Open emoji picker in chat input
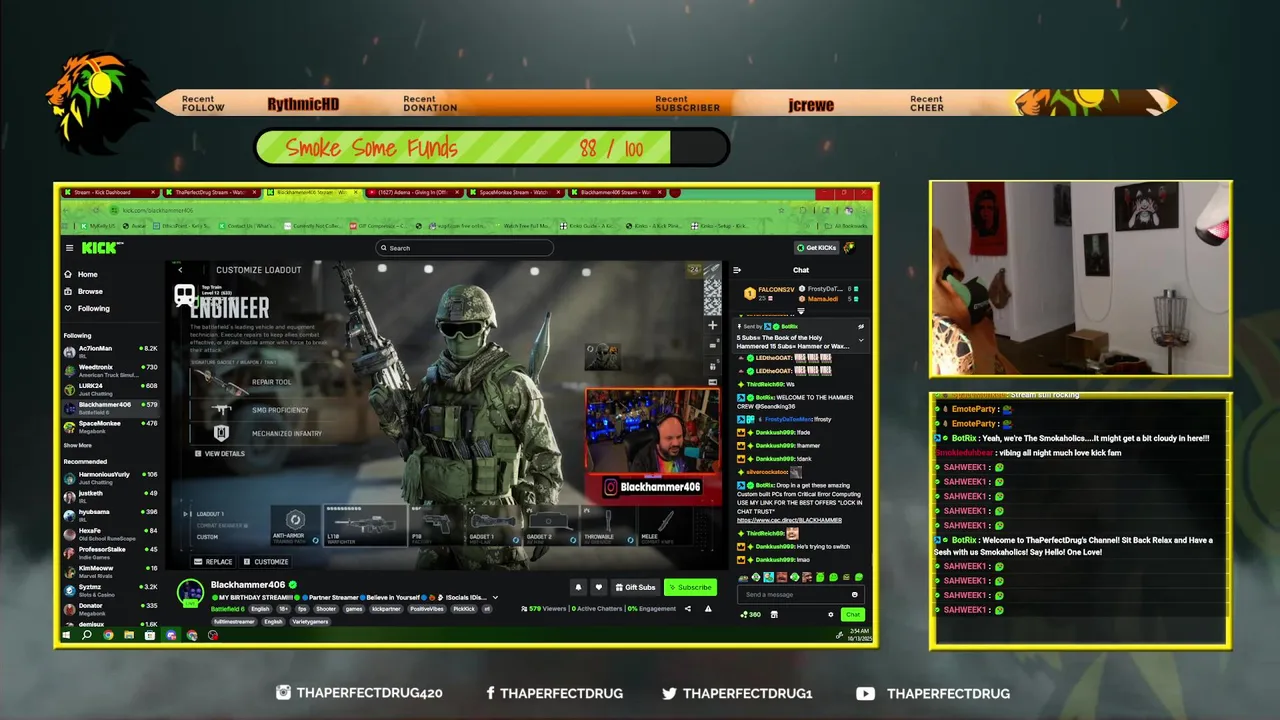This screenshot has height=720, width=1280. (854, 595)
